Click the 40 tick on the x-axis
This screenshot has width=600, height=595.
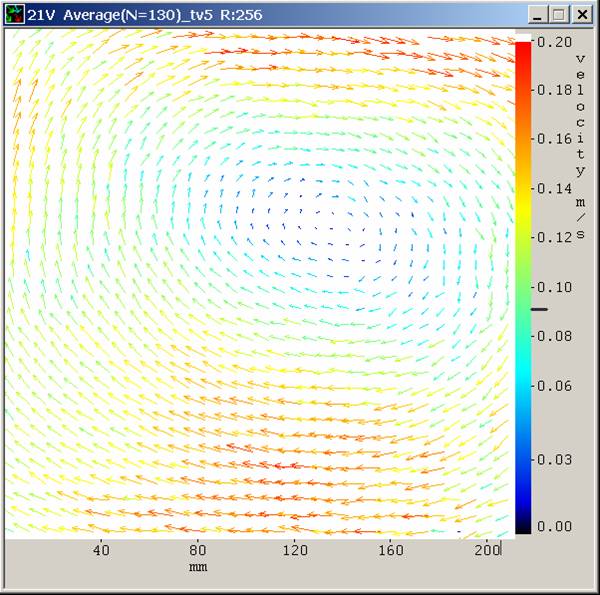[x=101, y=550]
